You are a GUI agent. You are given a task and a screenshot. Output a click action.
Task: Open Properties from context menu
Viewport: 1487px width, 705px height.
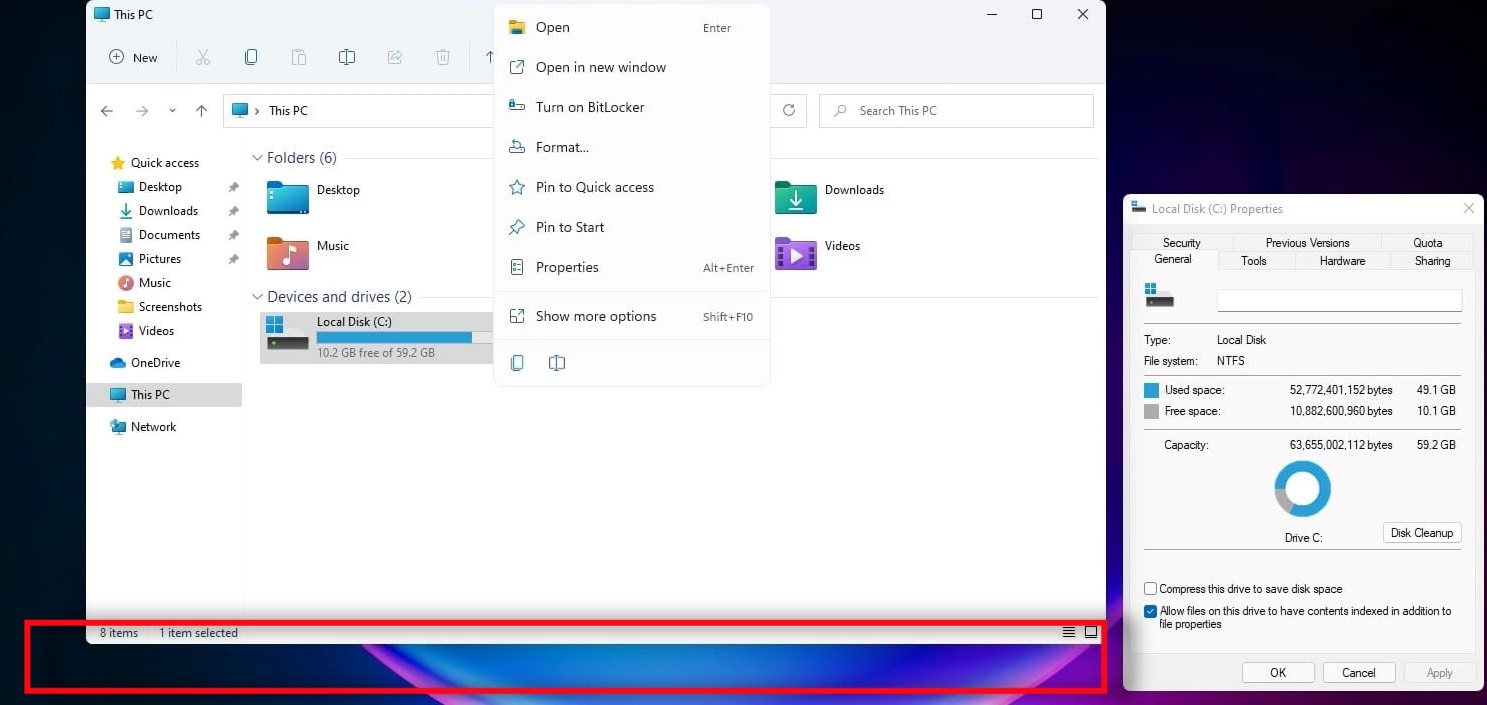point(632,267)
